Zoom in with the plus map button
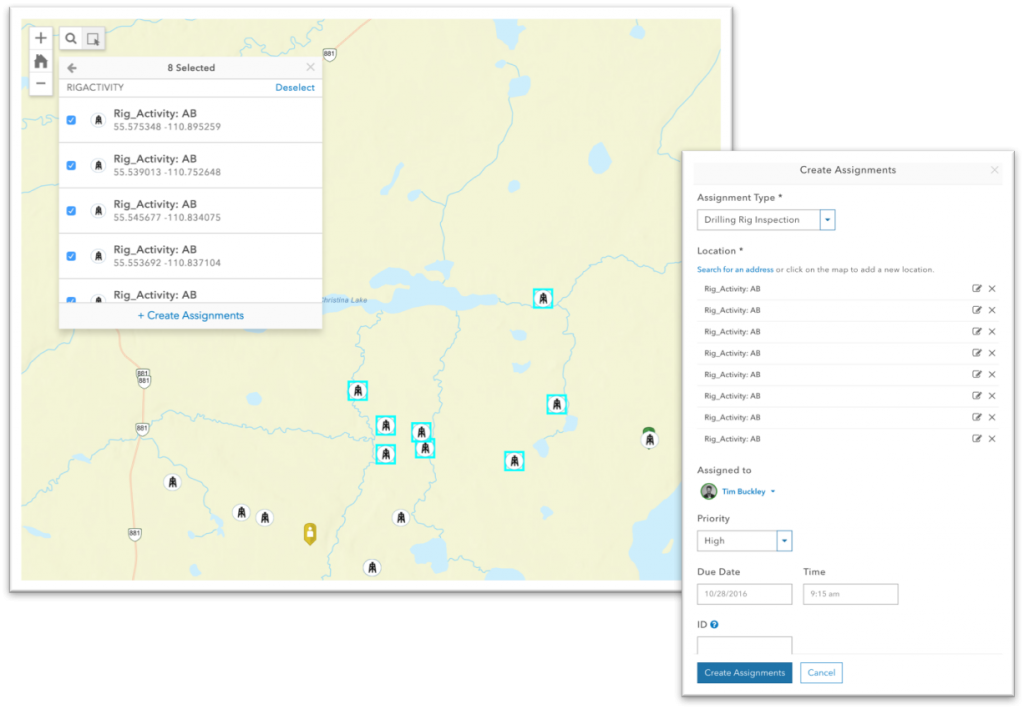 (40, 38)
